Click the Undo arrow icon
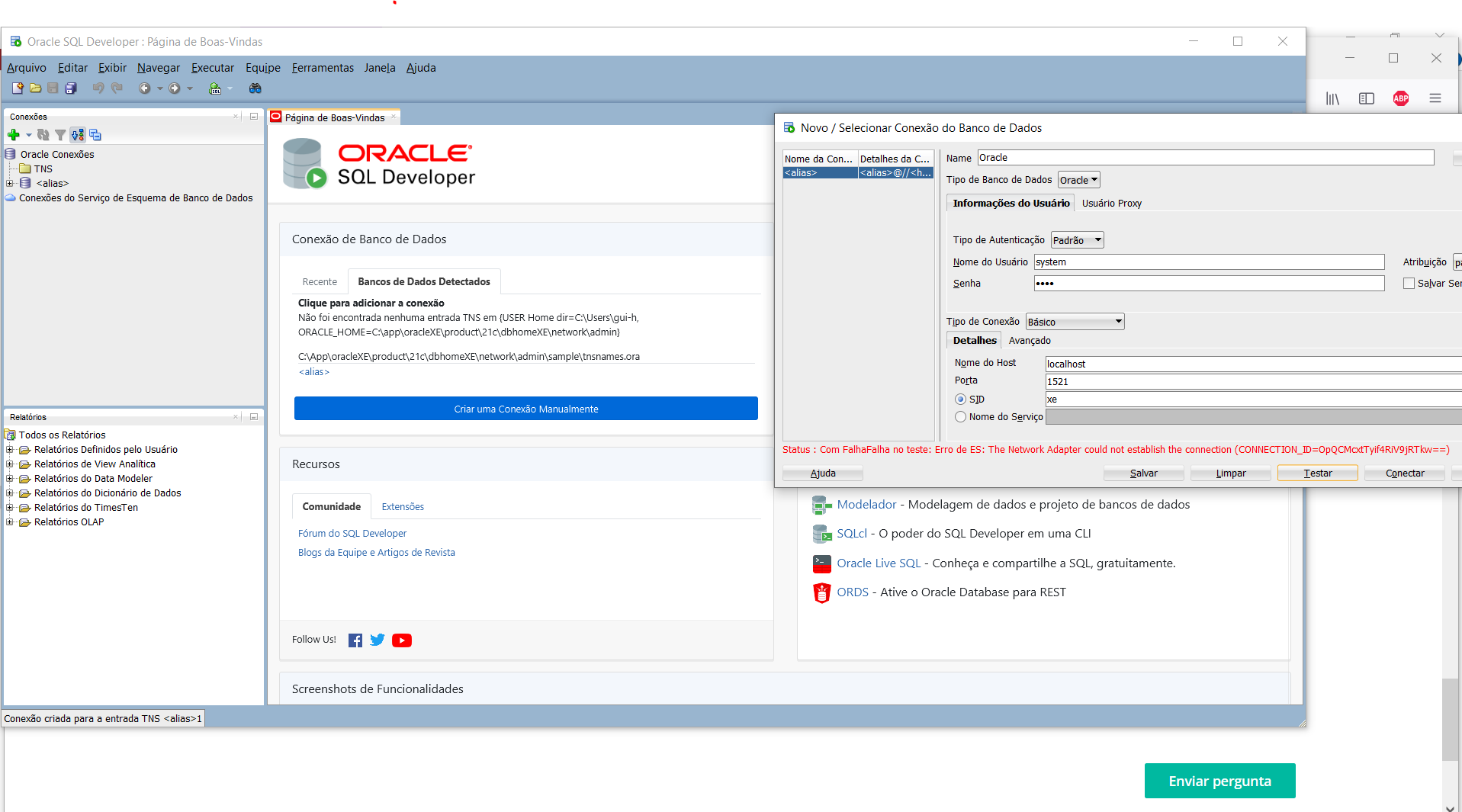 click(98, 88)
